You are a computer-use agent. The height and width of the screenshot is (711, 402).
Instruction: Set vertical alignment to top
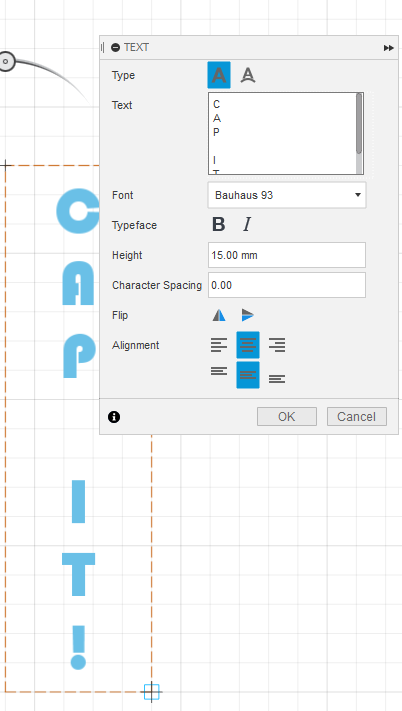219,371
